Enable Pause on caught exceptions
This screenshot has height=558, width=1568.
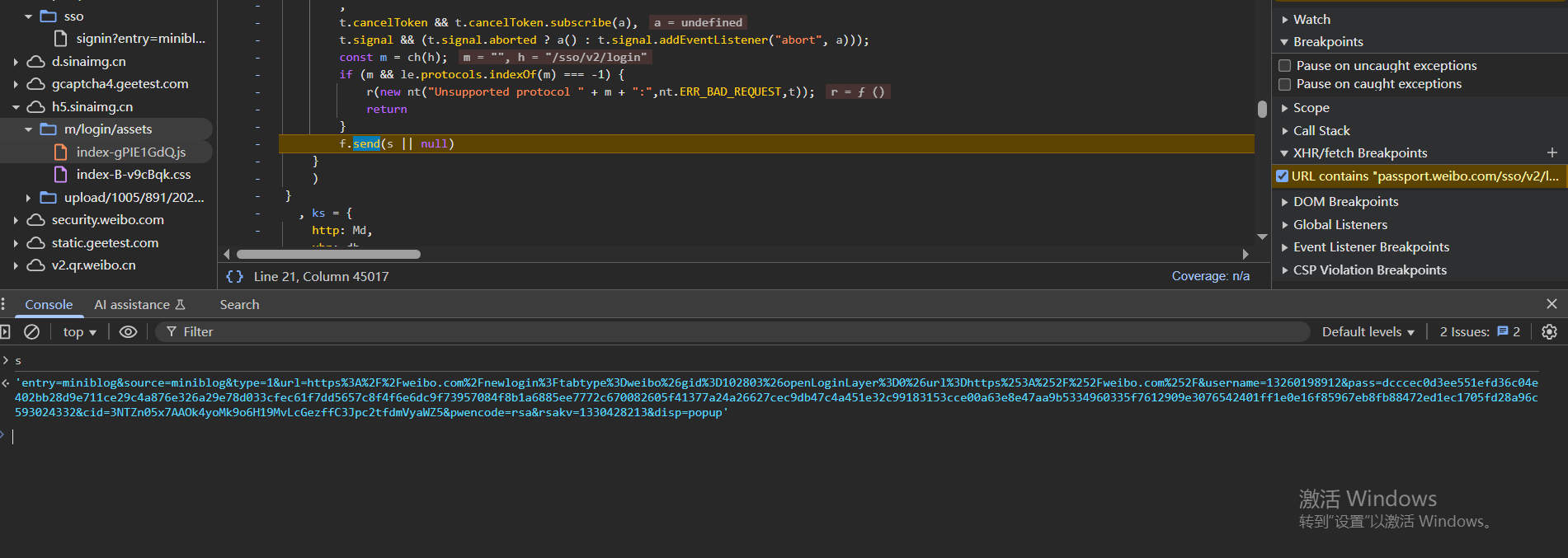1284,84
